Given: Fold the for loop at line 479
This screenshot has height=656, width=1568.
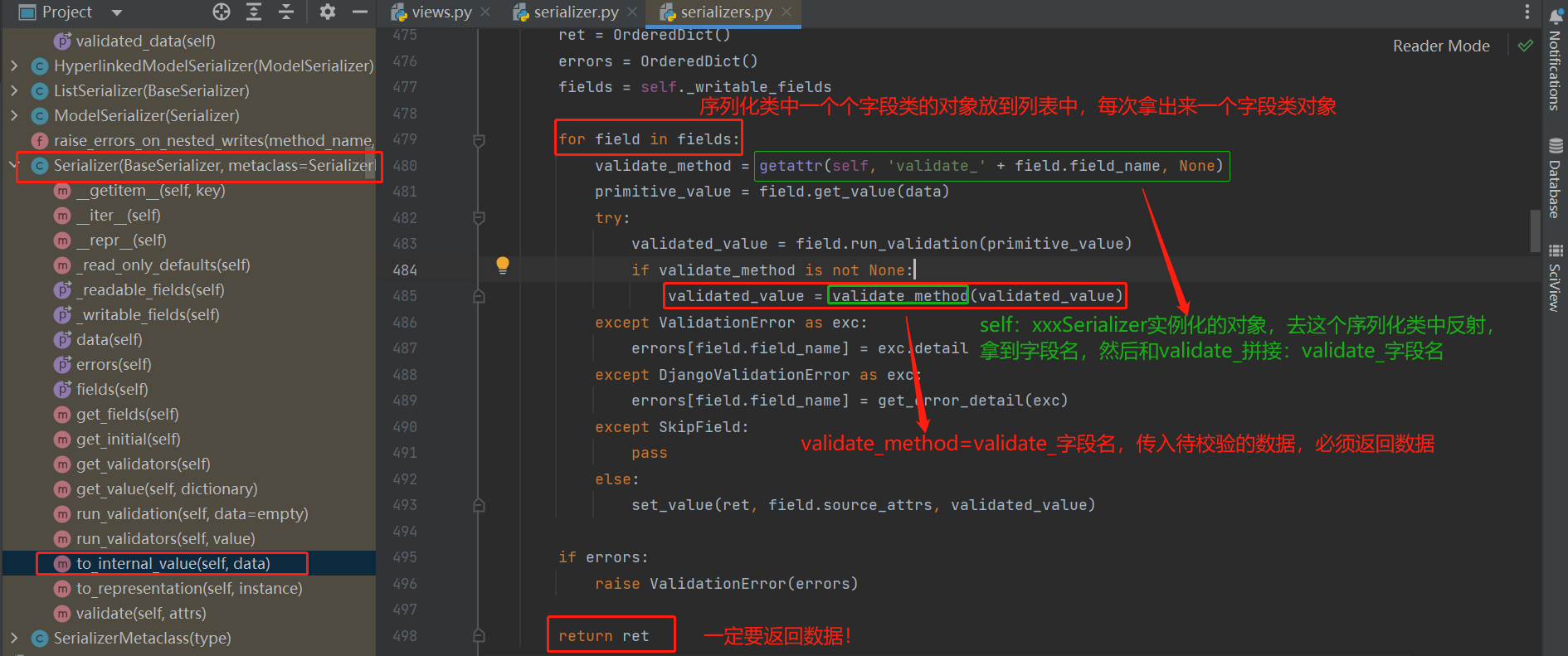Looking at the screenshot, I should pyautogui.click(x=479, y=140).
